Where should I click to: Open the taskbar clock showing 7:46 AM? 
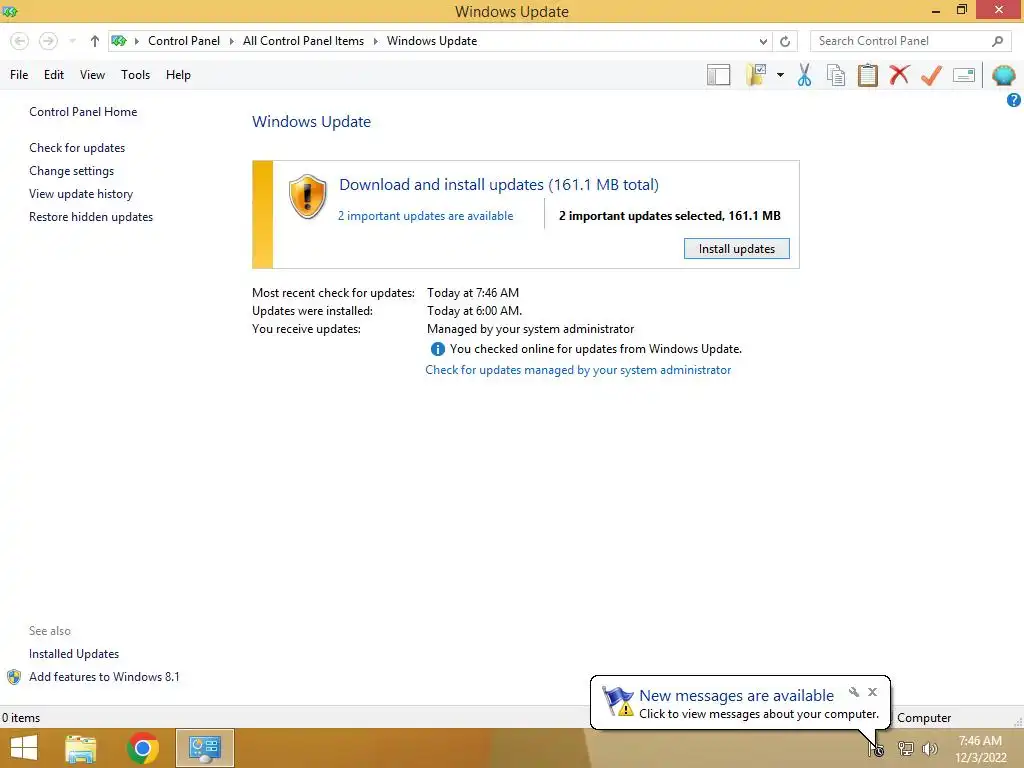[x=980, y=749]
